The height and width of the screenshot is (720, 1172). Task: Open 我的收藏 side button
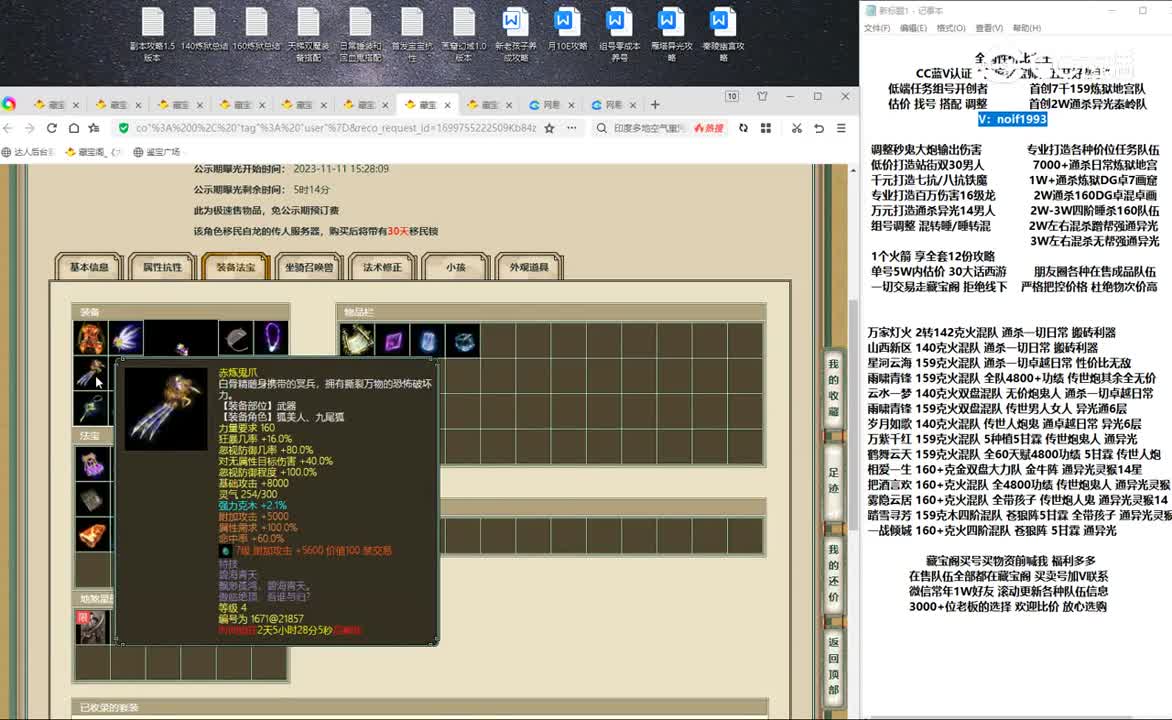pos(833,387)
